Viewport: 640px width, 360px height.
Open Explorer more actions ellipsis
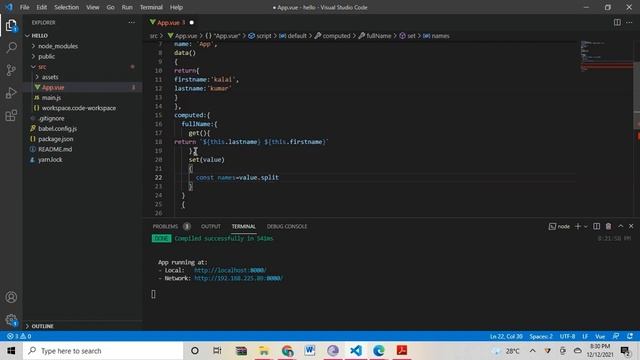click(131, 22)
